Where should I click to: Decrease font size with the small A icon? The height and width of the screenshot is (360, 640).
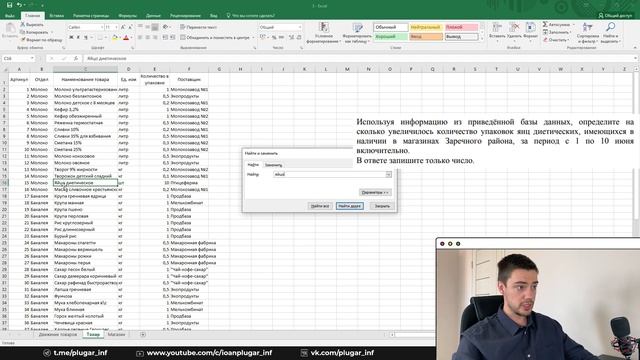click(x=130, y=27)
